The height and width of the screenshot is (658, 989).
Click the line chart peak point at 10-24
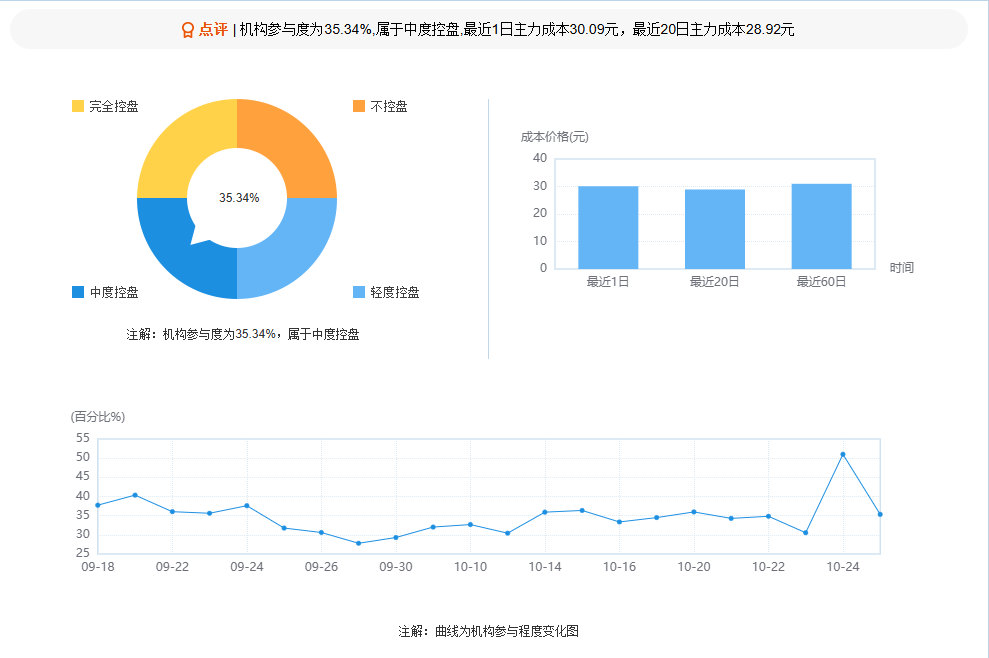[x=843, y=454]
